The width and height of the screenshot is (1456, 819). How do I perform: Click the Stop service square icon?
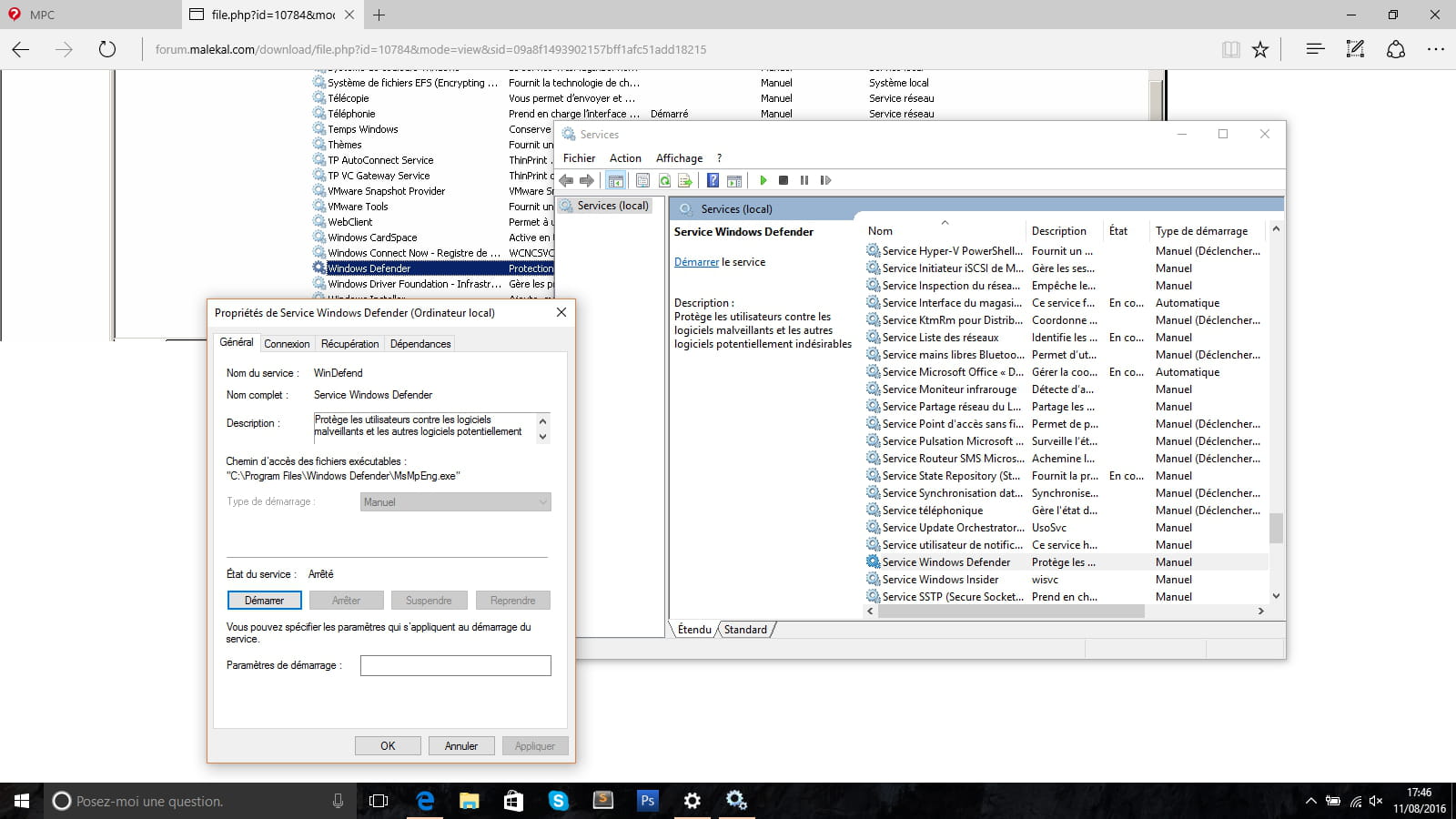(784, 180)
